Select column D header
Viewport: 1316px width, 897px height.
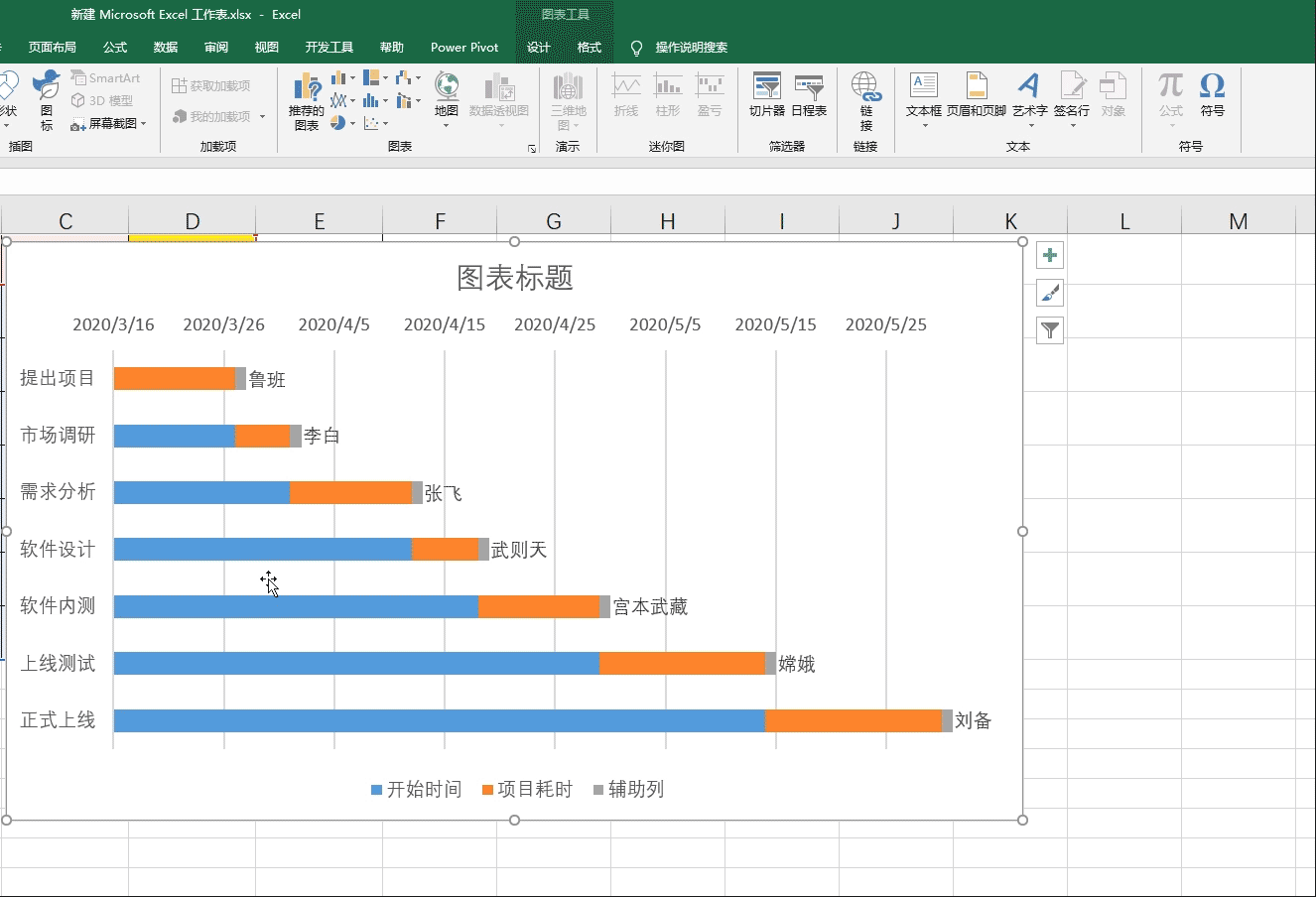193,221
